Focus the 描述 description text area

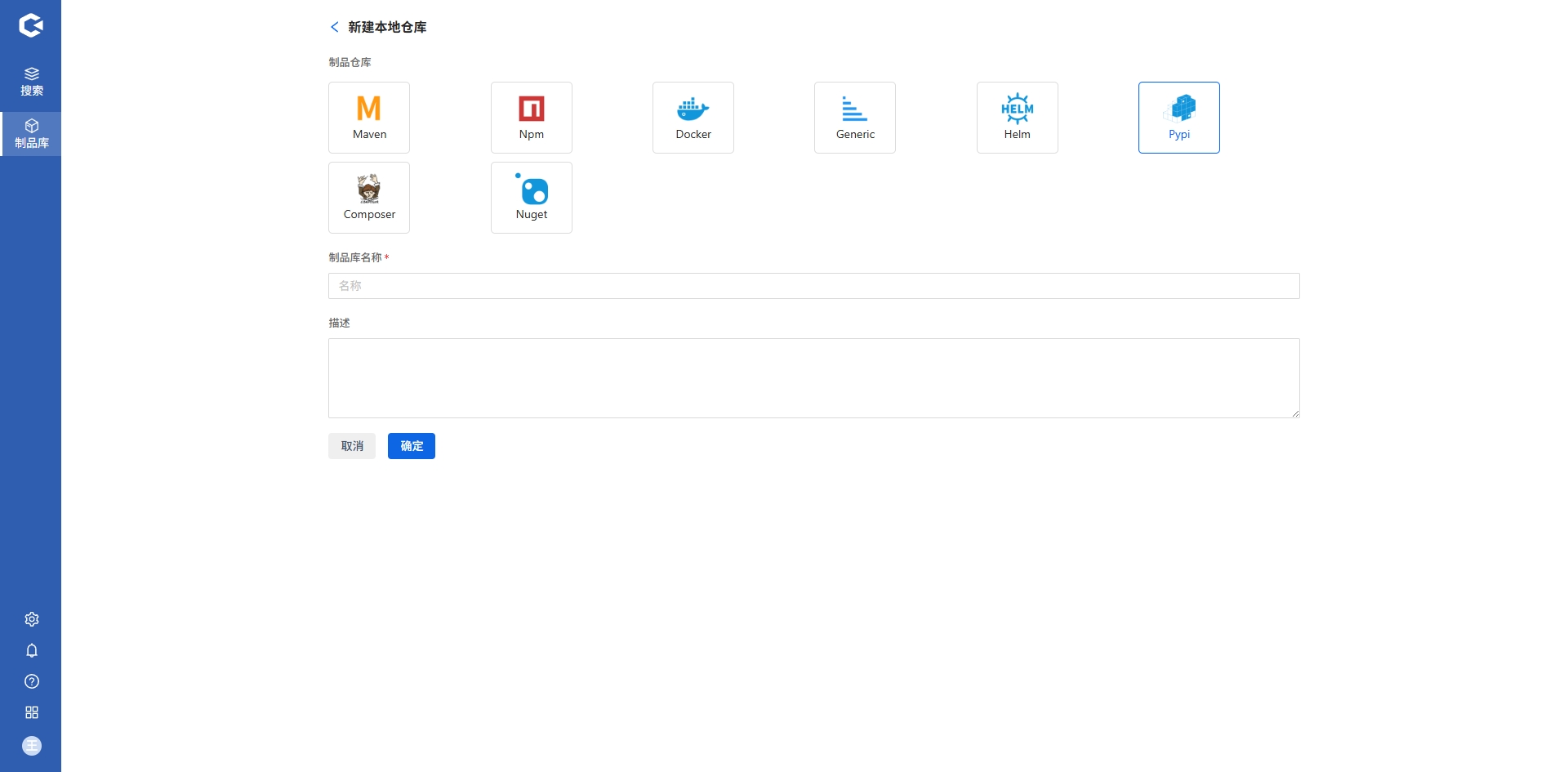pos(814,378)
